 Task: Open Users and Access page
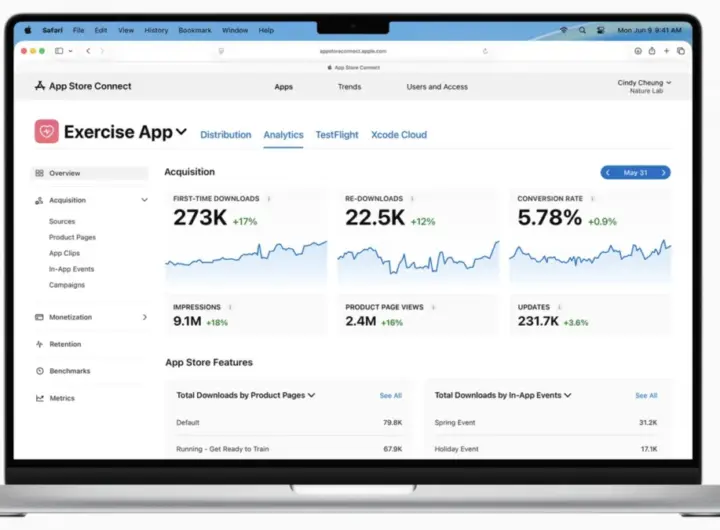[437, 87]
